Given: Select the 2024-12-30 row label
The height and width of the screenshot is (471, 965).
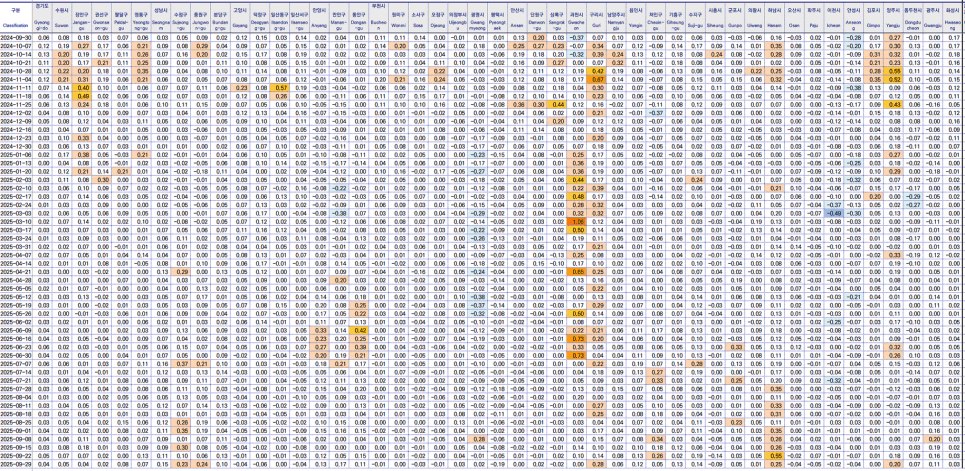Looking at the screenshot, I should click(15, 146).
